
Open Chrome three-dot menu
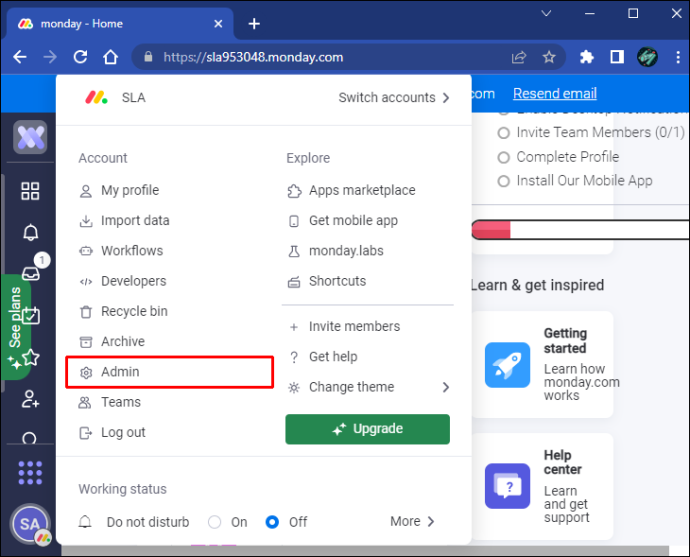pos(678,57)
